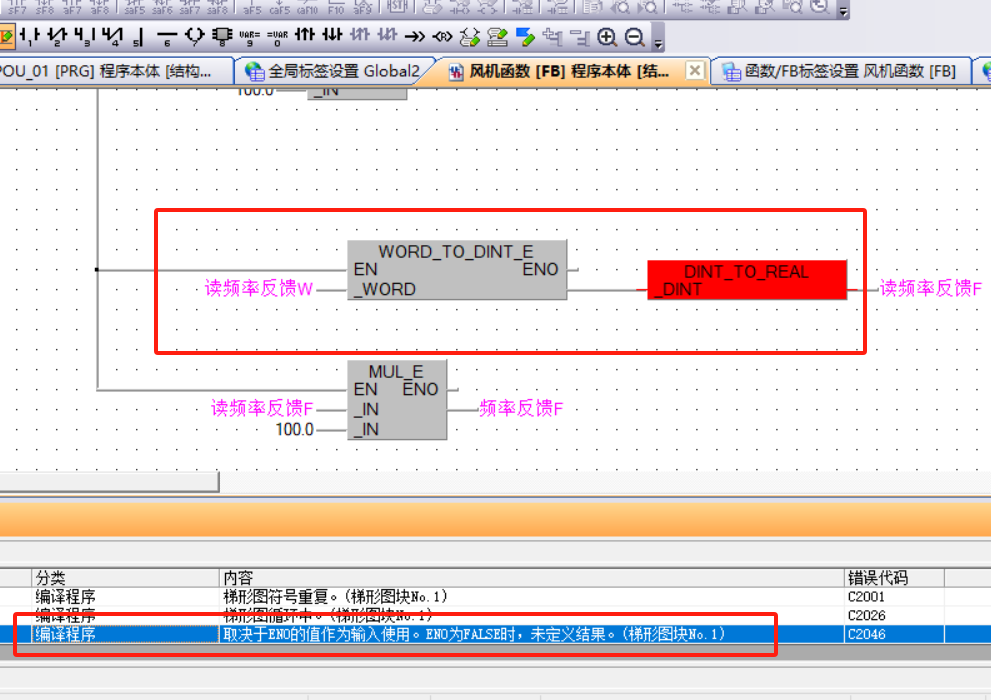Select the normally closed contact tool
The width and height of the screenshot is (991, 700).
click(x=57, y=38)
